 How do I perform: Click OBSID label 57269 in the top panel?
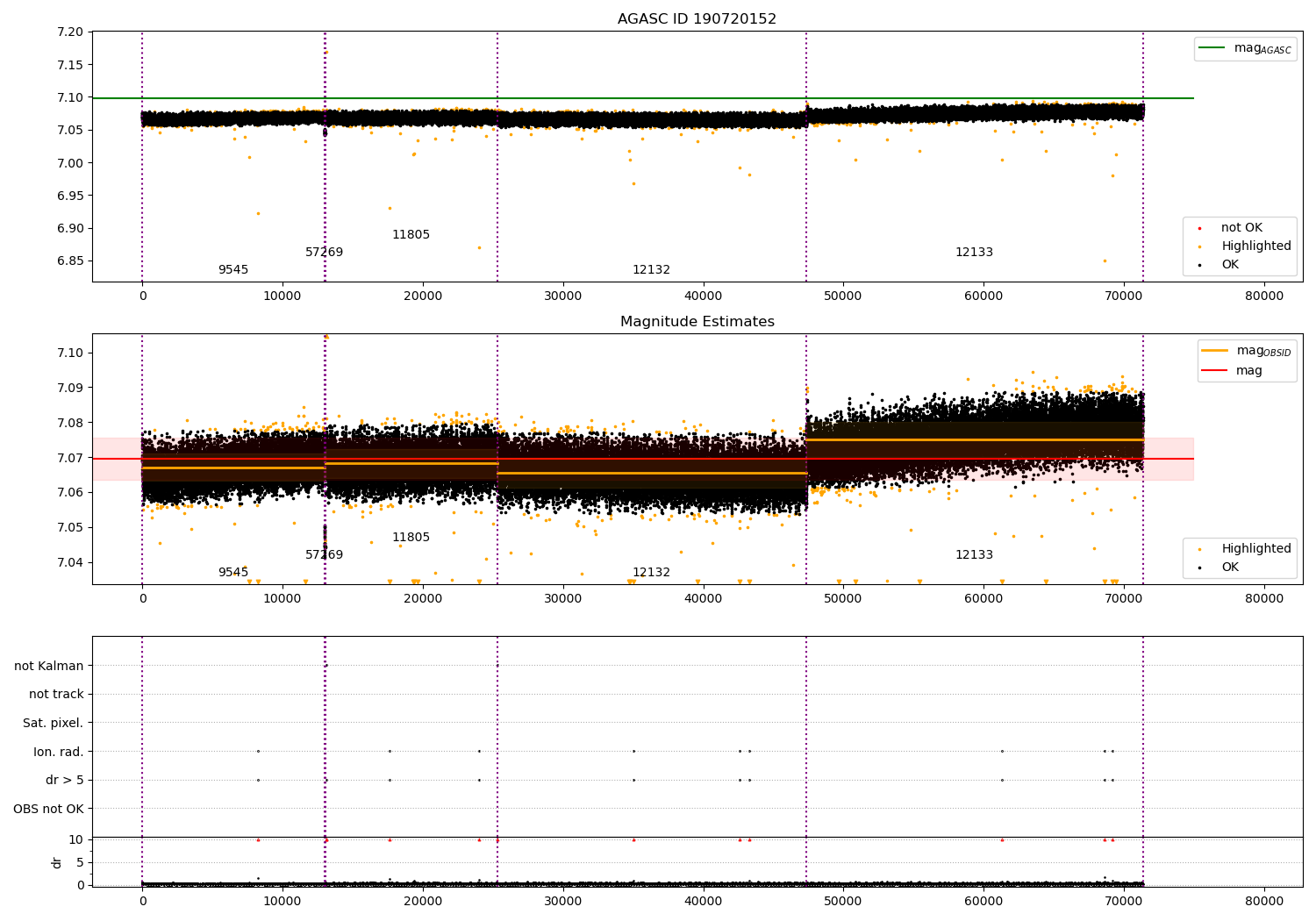325,253
